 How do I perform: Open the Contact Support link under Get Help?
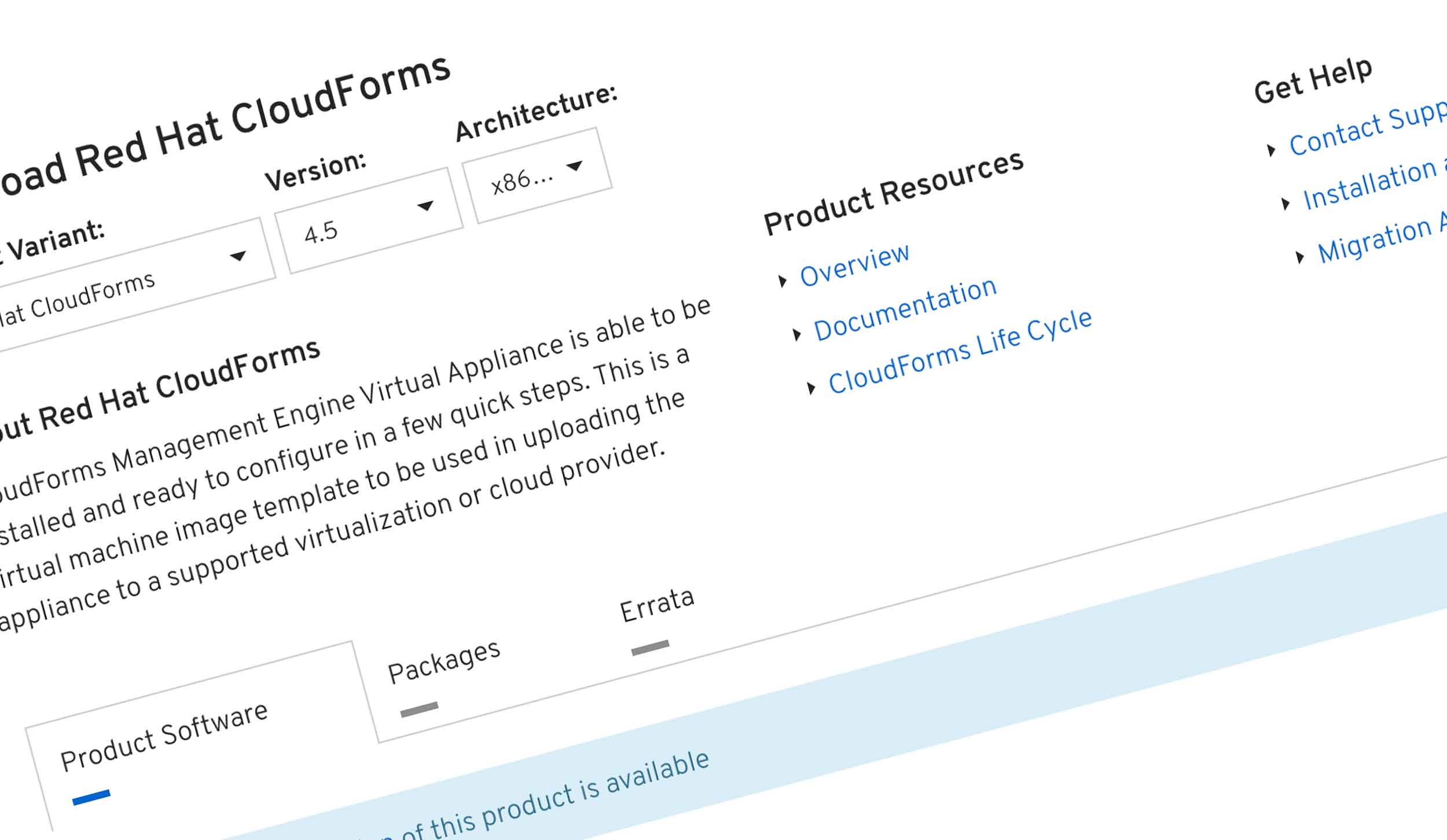[x=1367, y=130]
